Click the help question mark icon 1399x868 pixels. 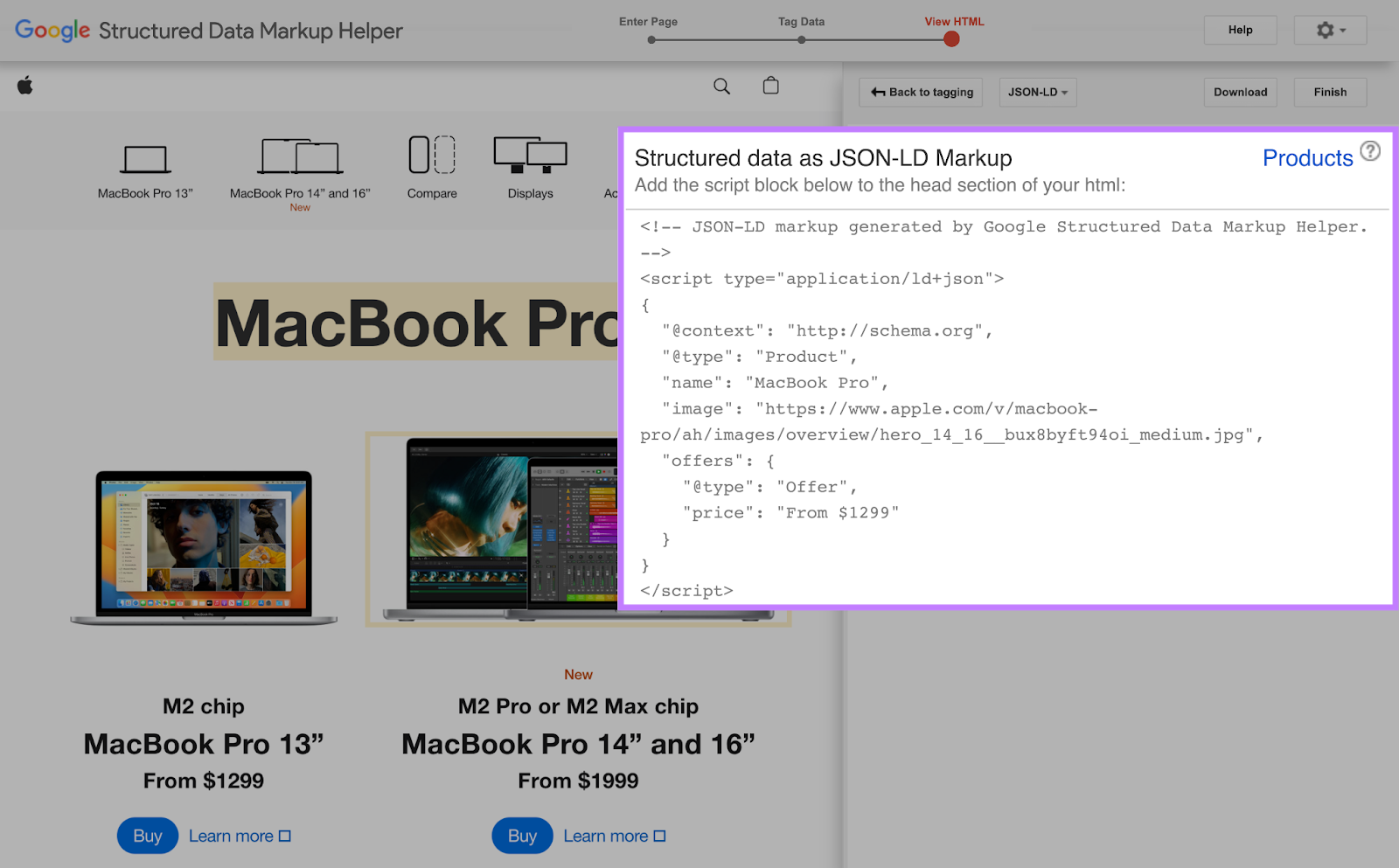click(x=1370, y=151)
